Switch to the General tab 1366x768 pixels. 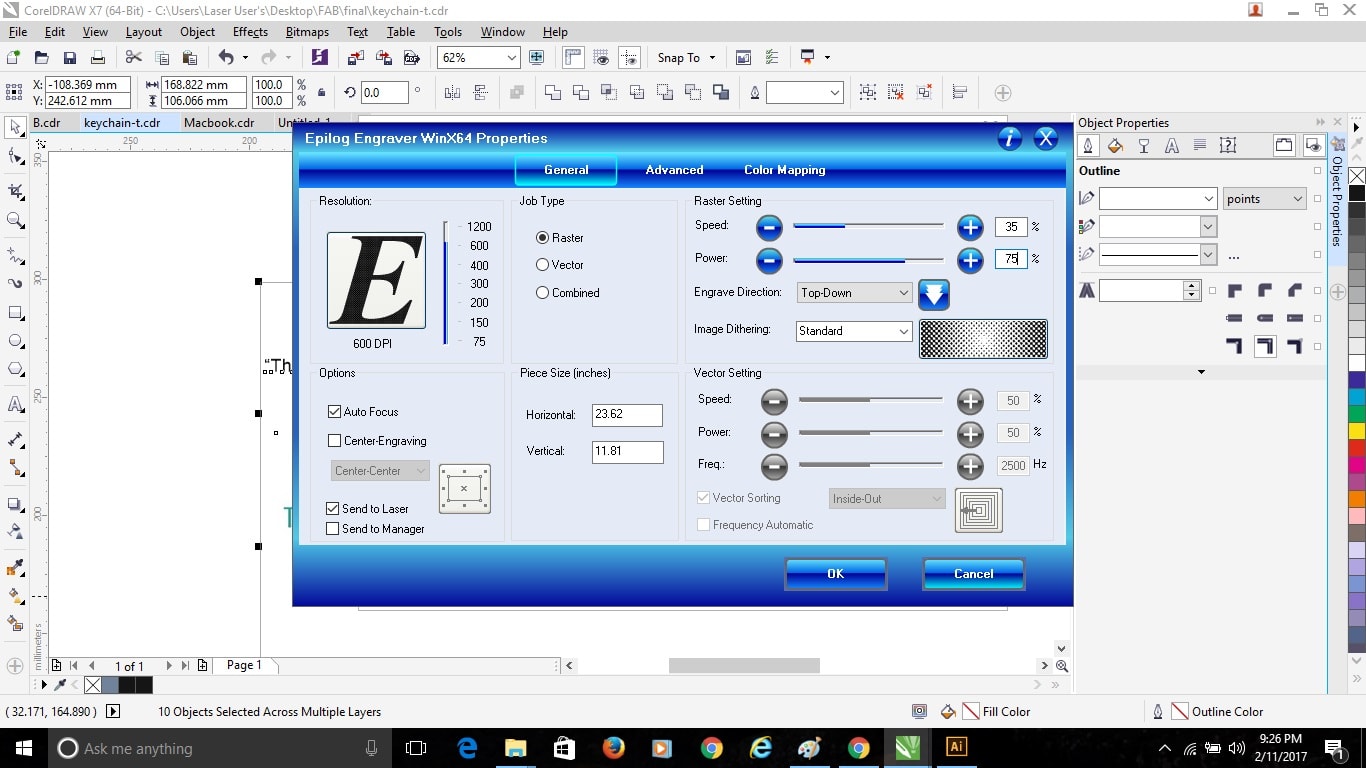(x=566, y=170)
